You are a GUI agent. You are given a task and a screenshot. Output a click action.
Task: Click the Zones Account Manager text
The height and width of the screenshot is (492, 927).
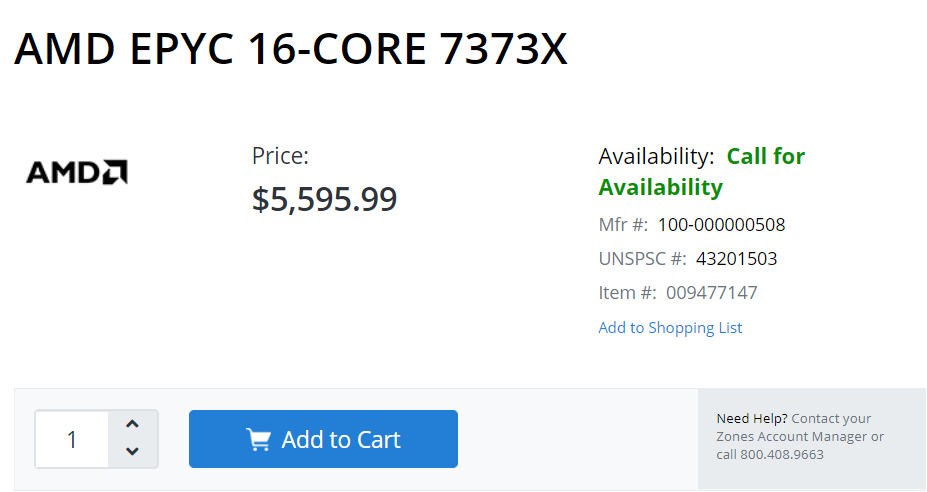[x=792, y=436]
